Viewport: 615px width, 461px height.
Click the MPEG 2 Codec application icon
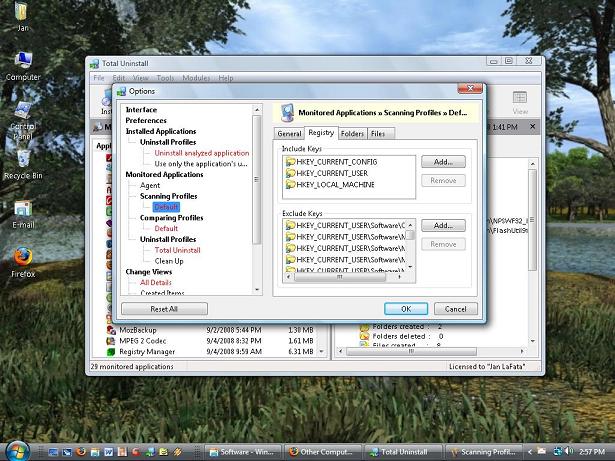pyautogui.click(x=111, y=341)
